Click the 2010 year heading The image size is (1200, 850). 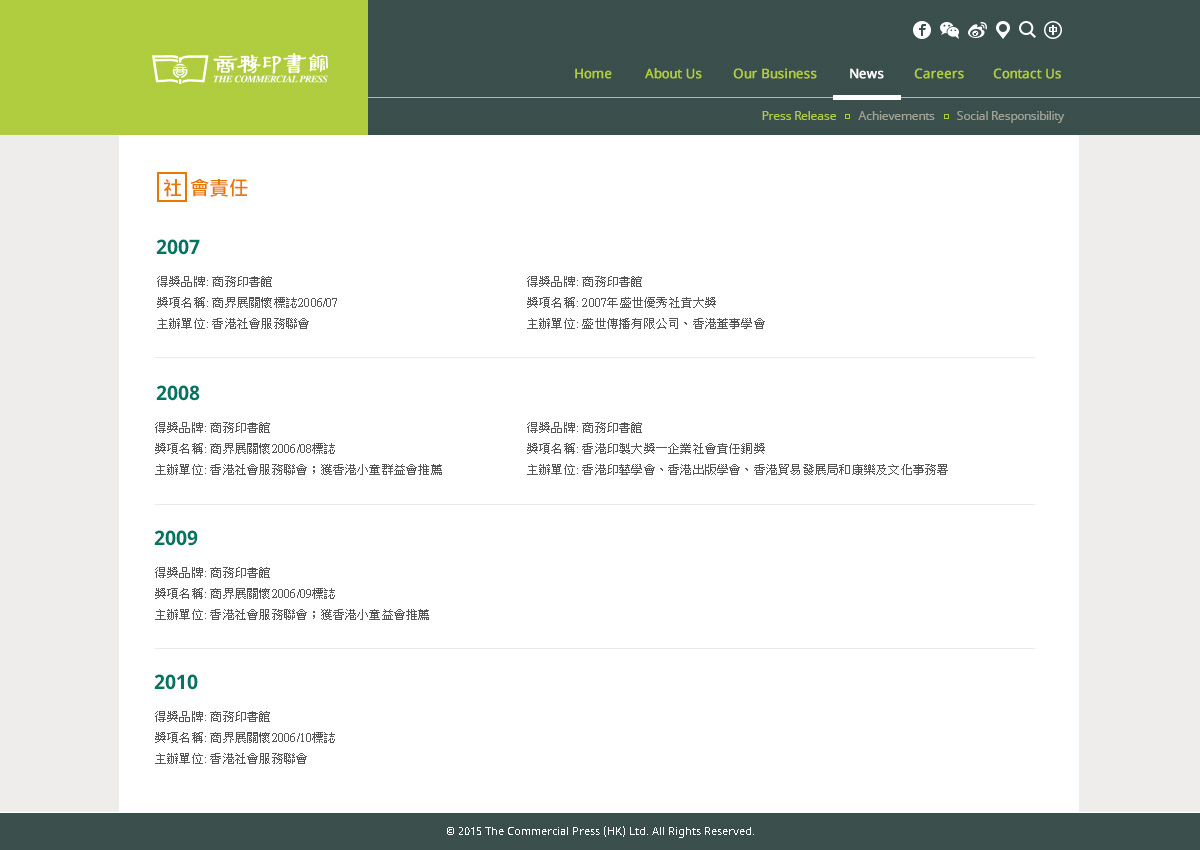(x=176, y=682)
